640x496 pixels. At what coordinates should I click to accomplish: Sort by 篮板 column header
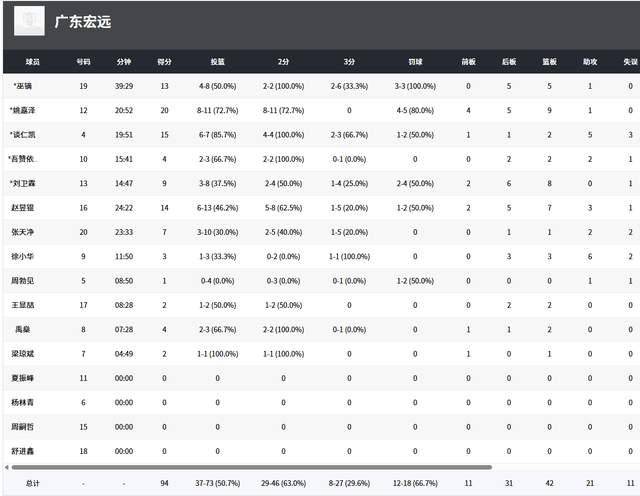pyautogui.click(x=549, y=61)
